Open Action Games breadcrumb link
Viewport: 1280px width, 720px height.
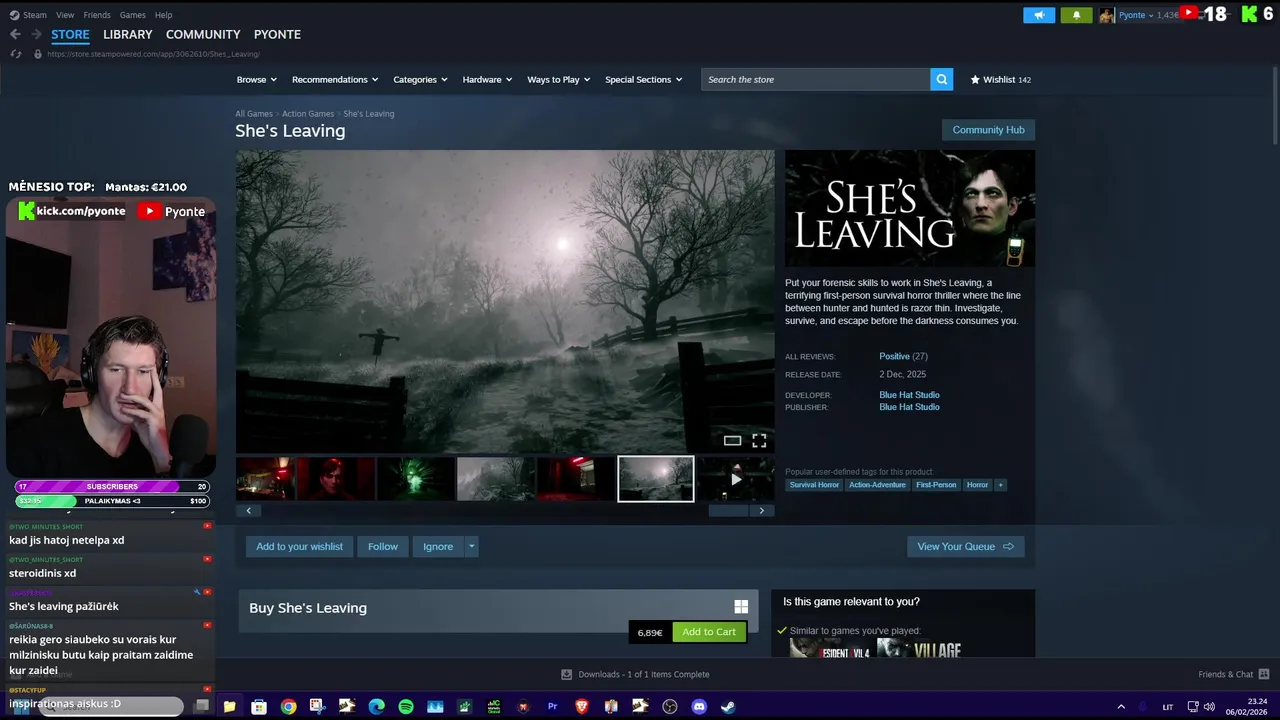tap(308, 114)
